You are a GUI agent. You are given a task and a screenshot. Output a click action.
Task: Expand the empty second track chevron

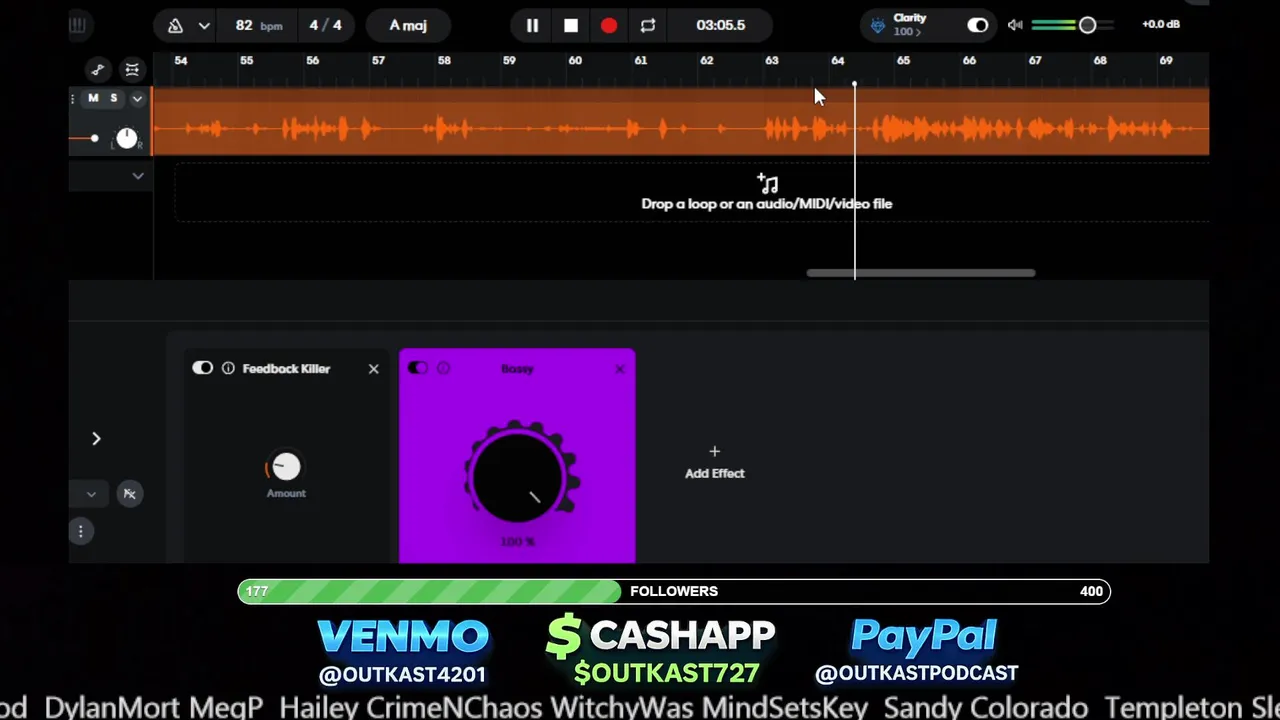(138, 176)
